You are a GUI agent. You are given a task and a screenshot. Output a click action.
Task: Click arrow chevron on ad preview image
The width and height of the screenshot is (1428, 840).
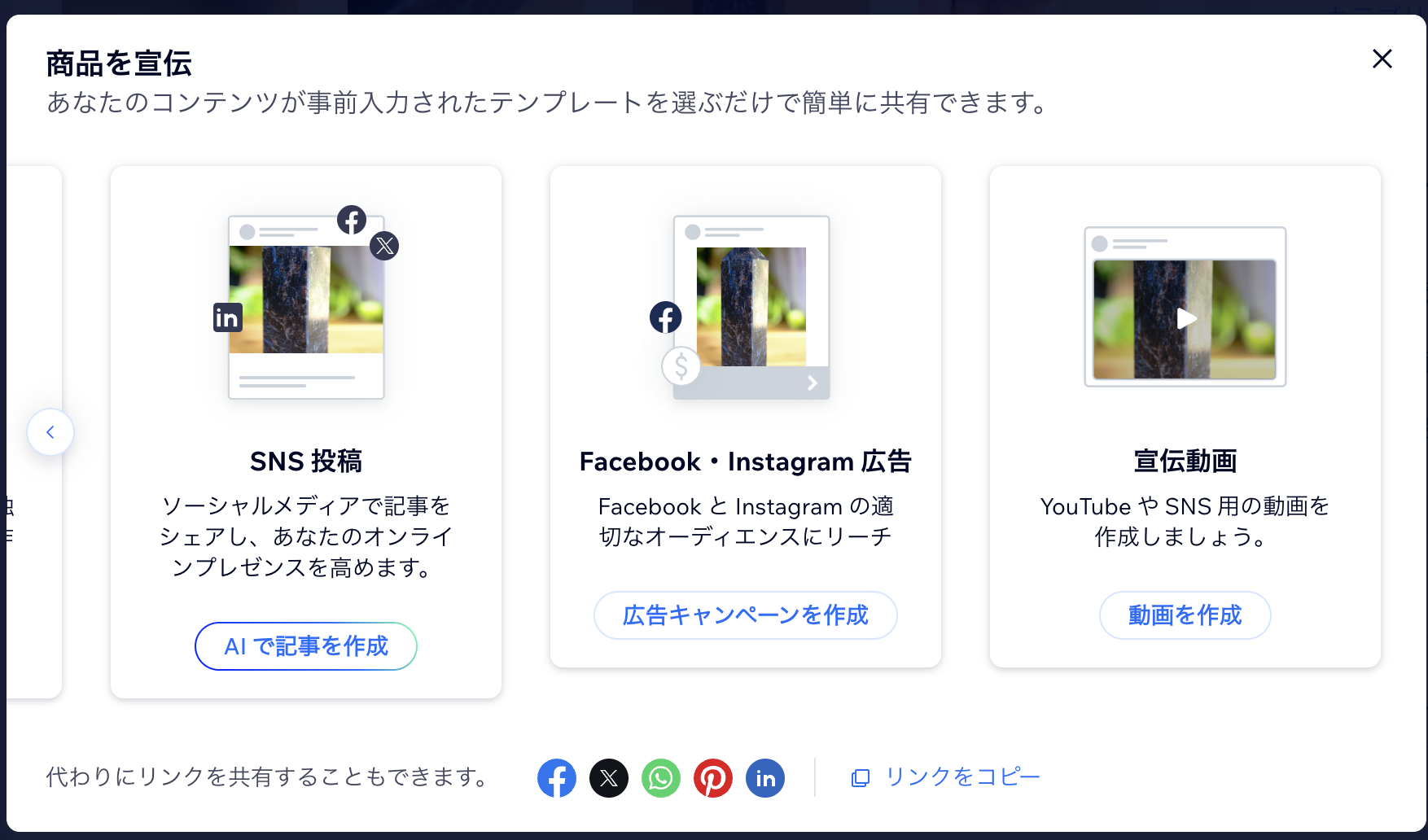(813, 383)
